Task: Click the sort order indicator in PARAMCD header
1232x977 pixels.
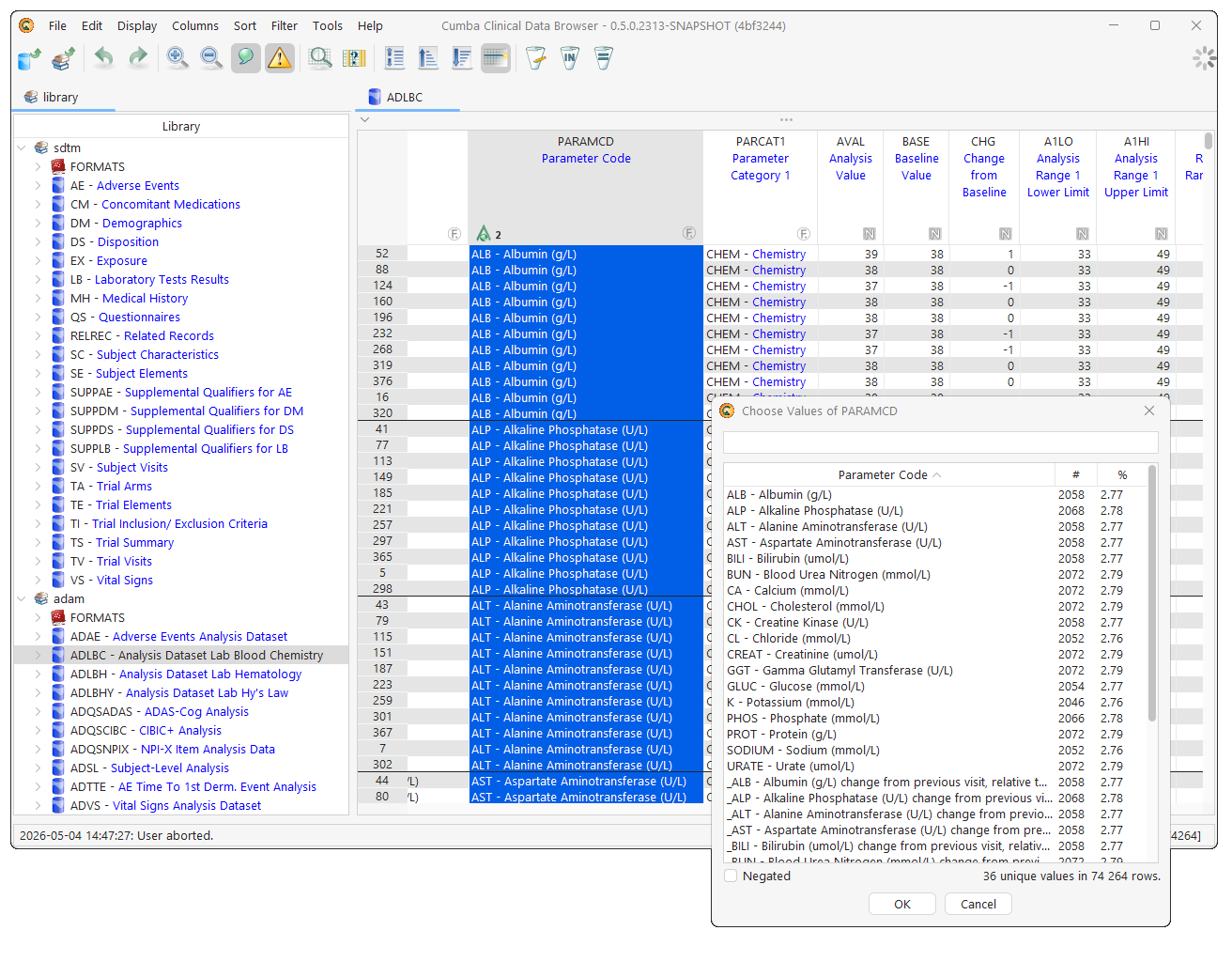Action: pyautogui.click(x=488, y=233)
